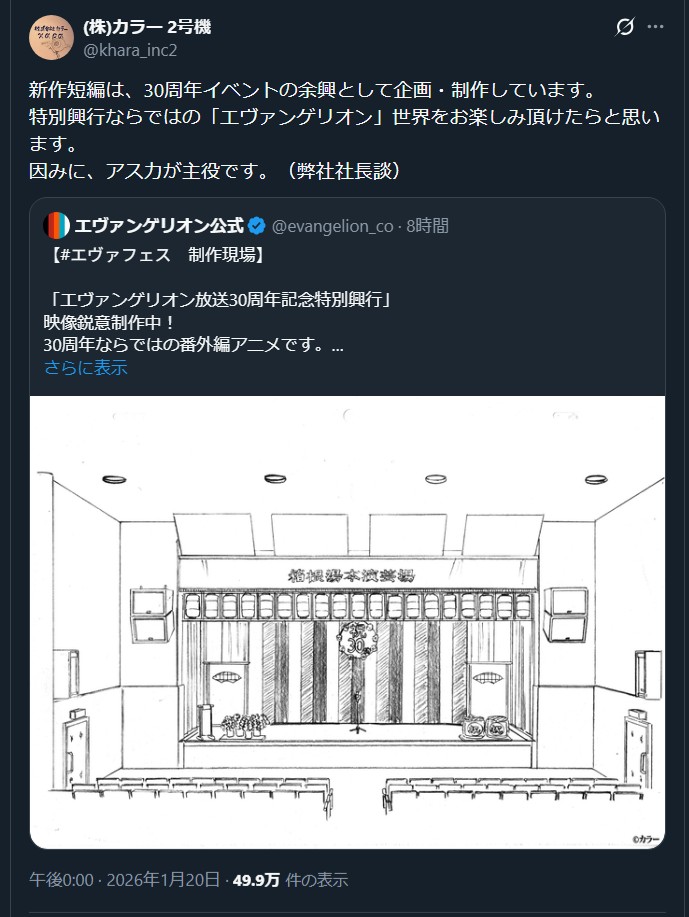The width and height of the screenshot is (689, 917).
Task: Open the エヴァンゲリオン公式 account name
Action: [x=159, y=226]
